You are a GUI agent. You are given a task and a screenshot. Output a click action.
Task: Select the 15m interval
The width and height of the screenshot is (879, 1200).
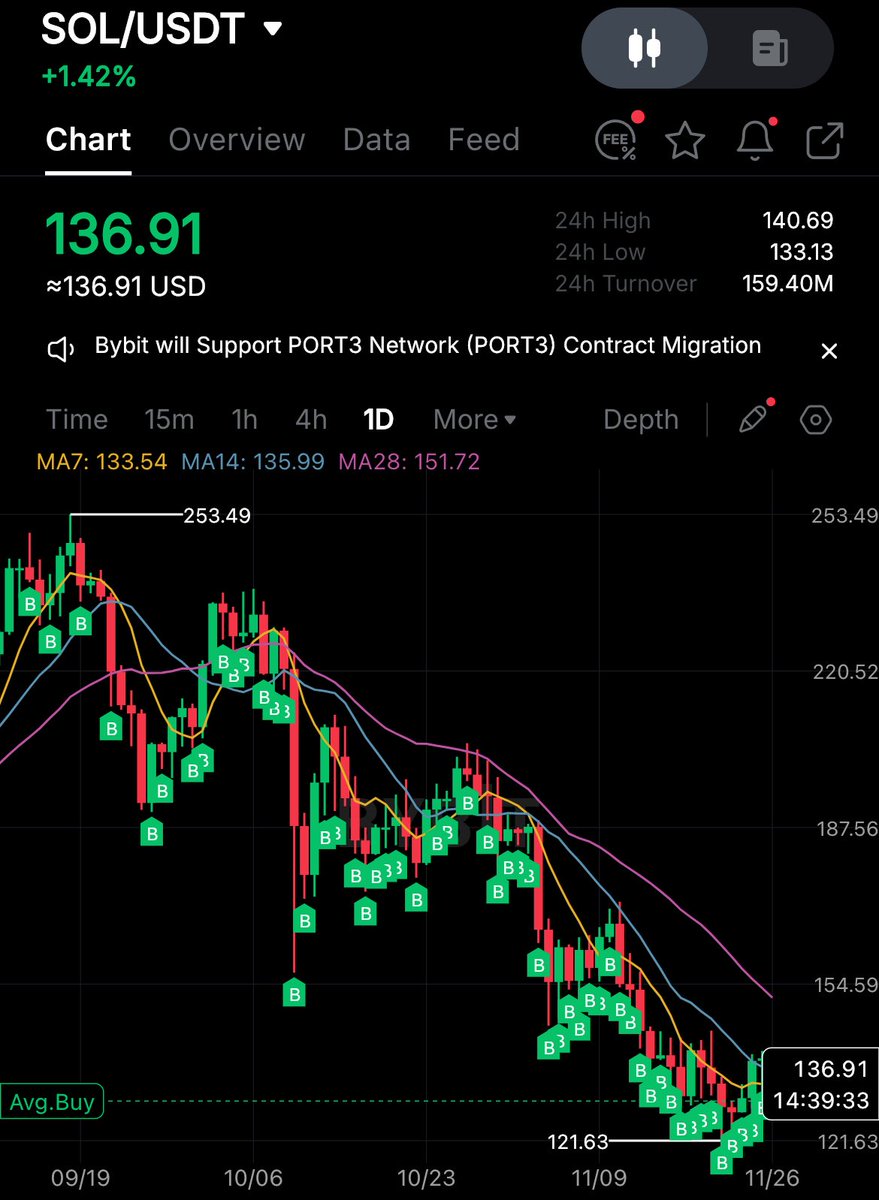(x=169, y=420)
